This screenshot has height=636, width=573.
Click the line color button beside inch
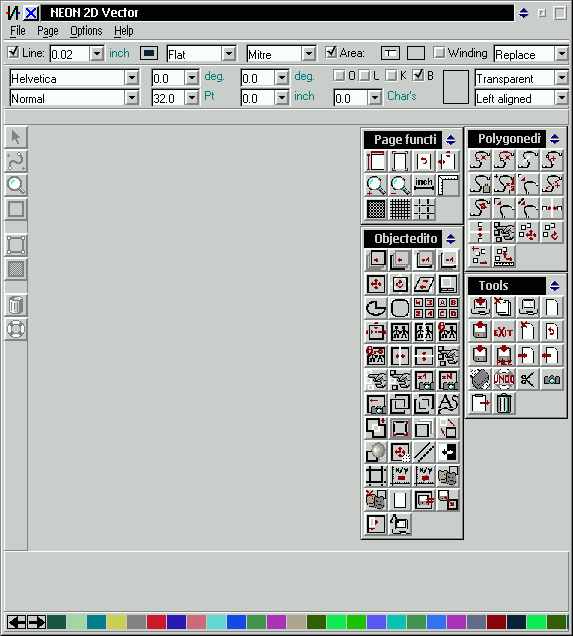[149, 53]
